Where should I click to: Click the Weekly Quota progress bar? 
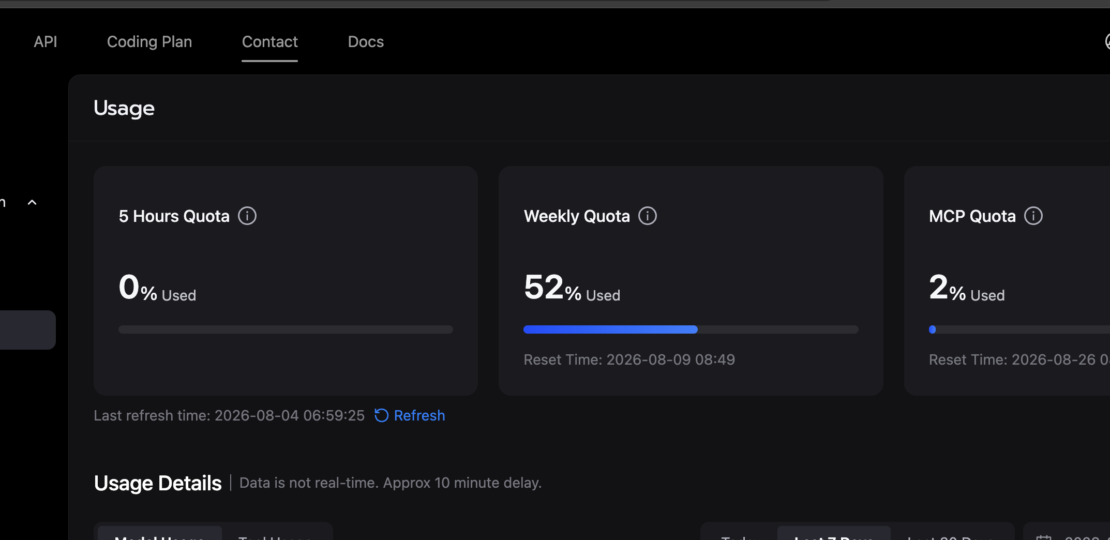coord(691,330)
